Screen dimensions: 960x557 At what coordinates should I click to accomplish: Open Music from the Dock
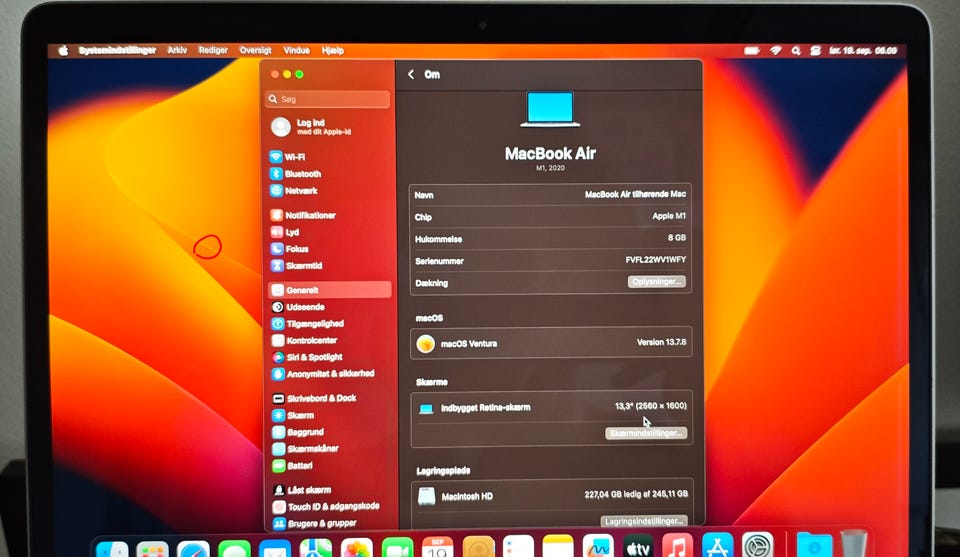click(677, 547)
